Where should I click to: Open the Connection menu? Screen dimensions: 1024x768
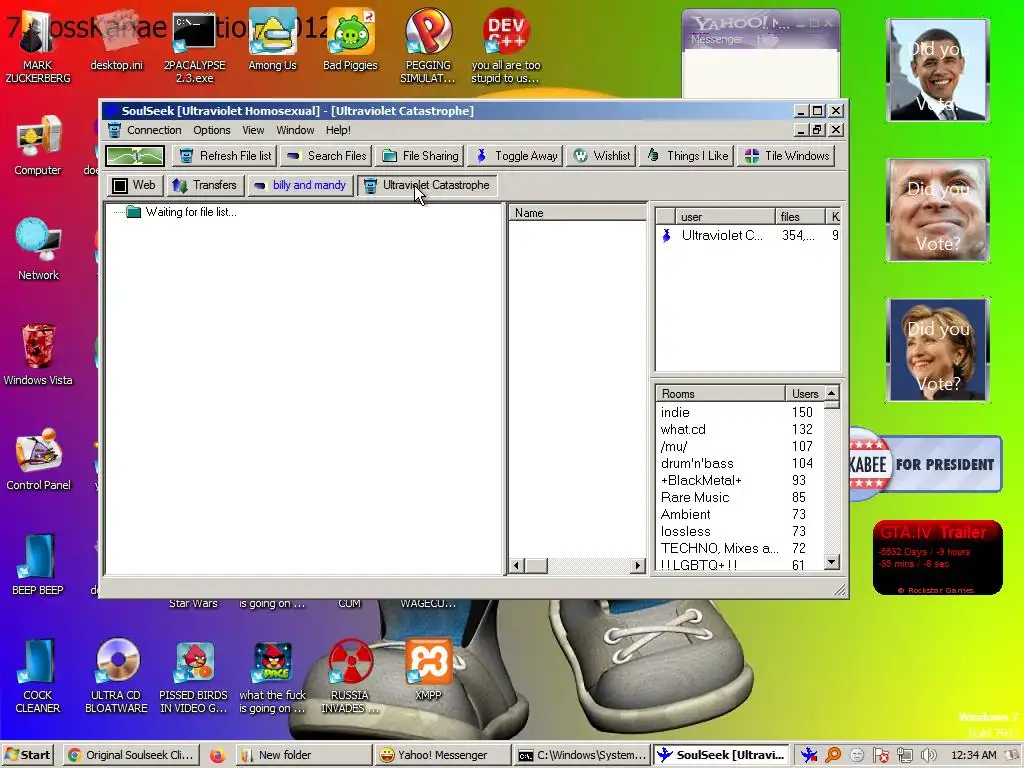pos(154,130)
